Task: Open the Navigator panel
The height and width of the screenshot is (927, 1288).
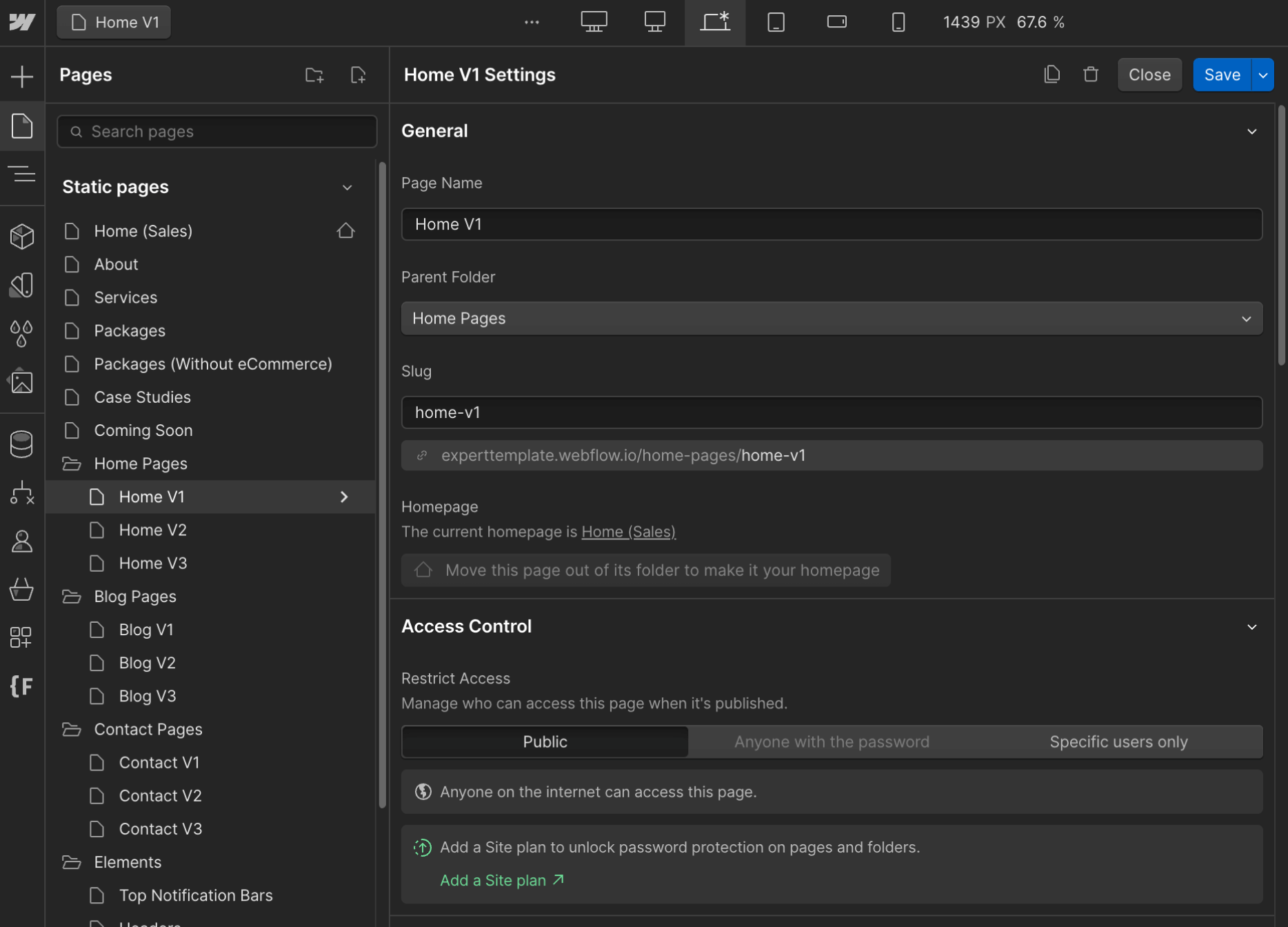Action: [23, 174]
